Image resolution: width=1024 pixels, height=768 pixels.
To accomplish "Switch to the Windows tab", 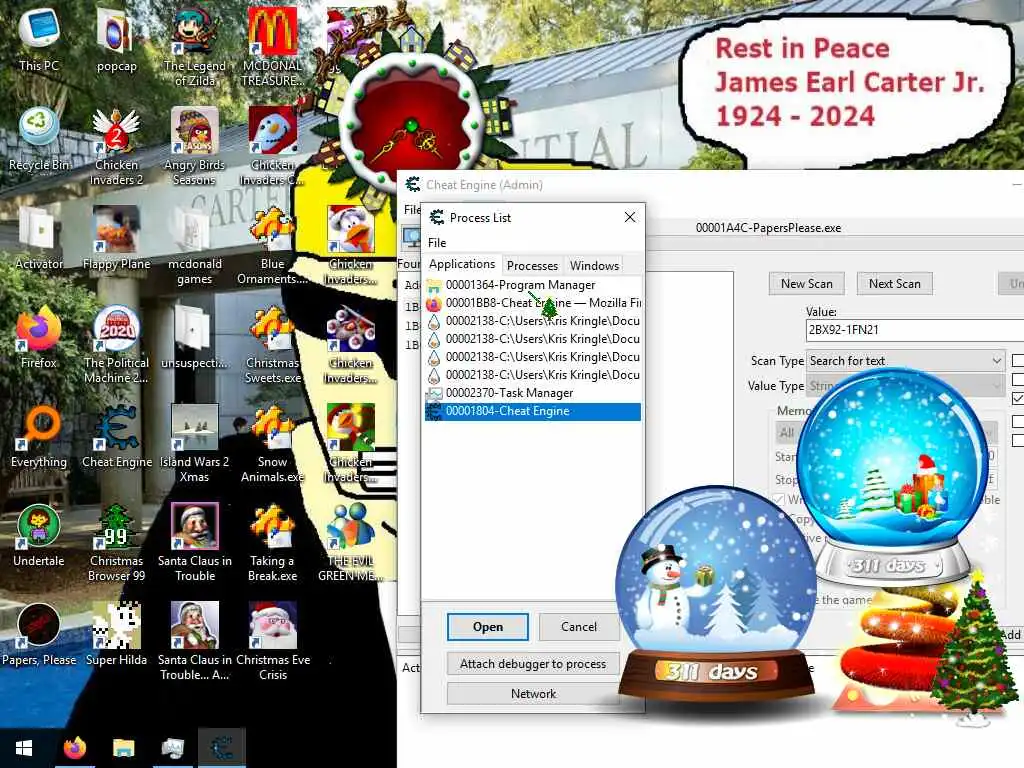I will pos(594,265).
